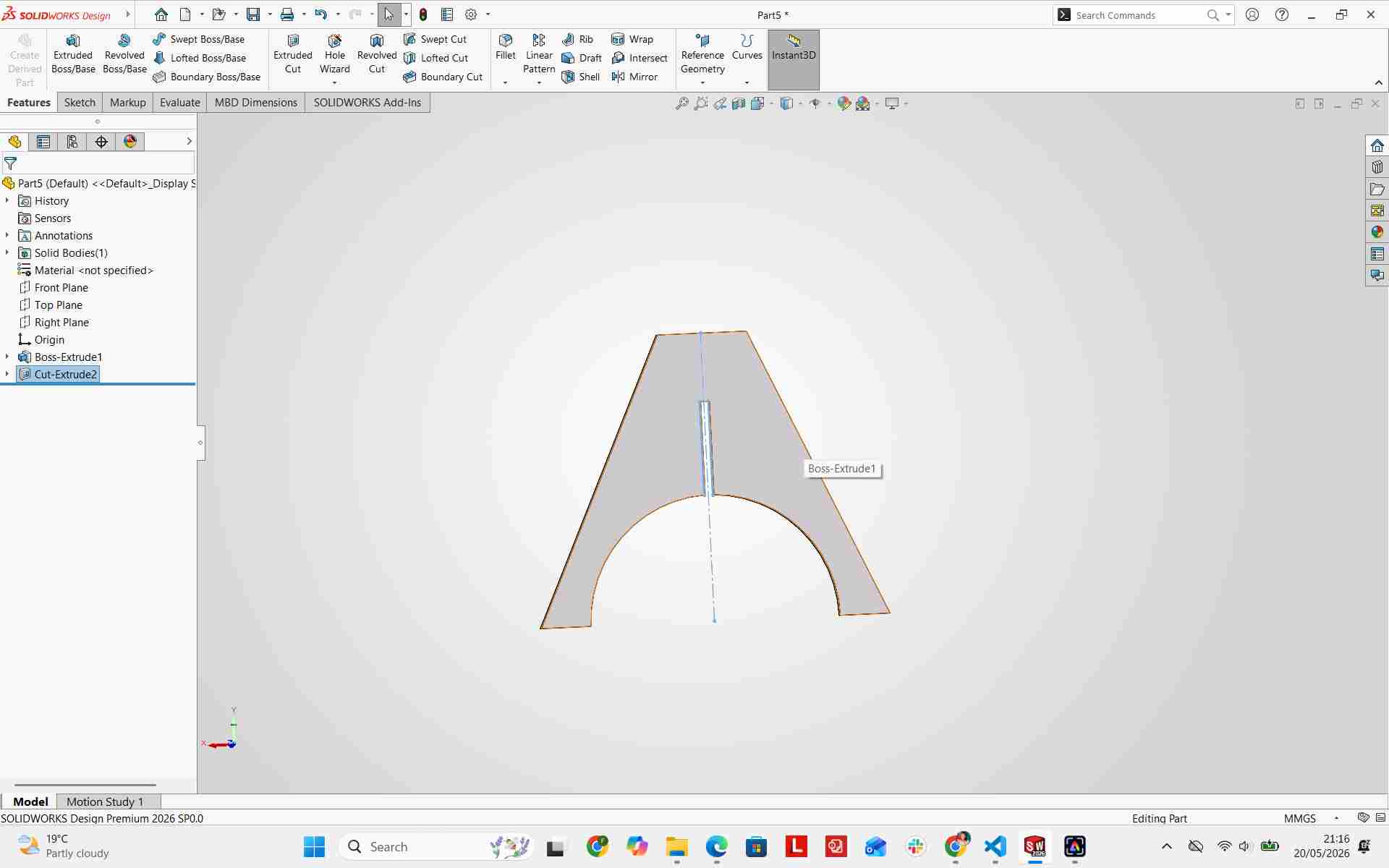Choose Boundary Boss/Base feature
This screenshot has height=868, width=1389.
(207, 77)
